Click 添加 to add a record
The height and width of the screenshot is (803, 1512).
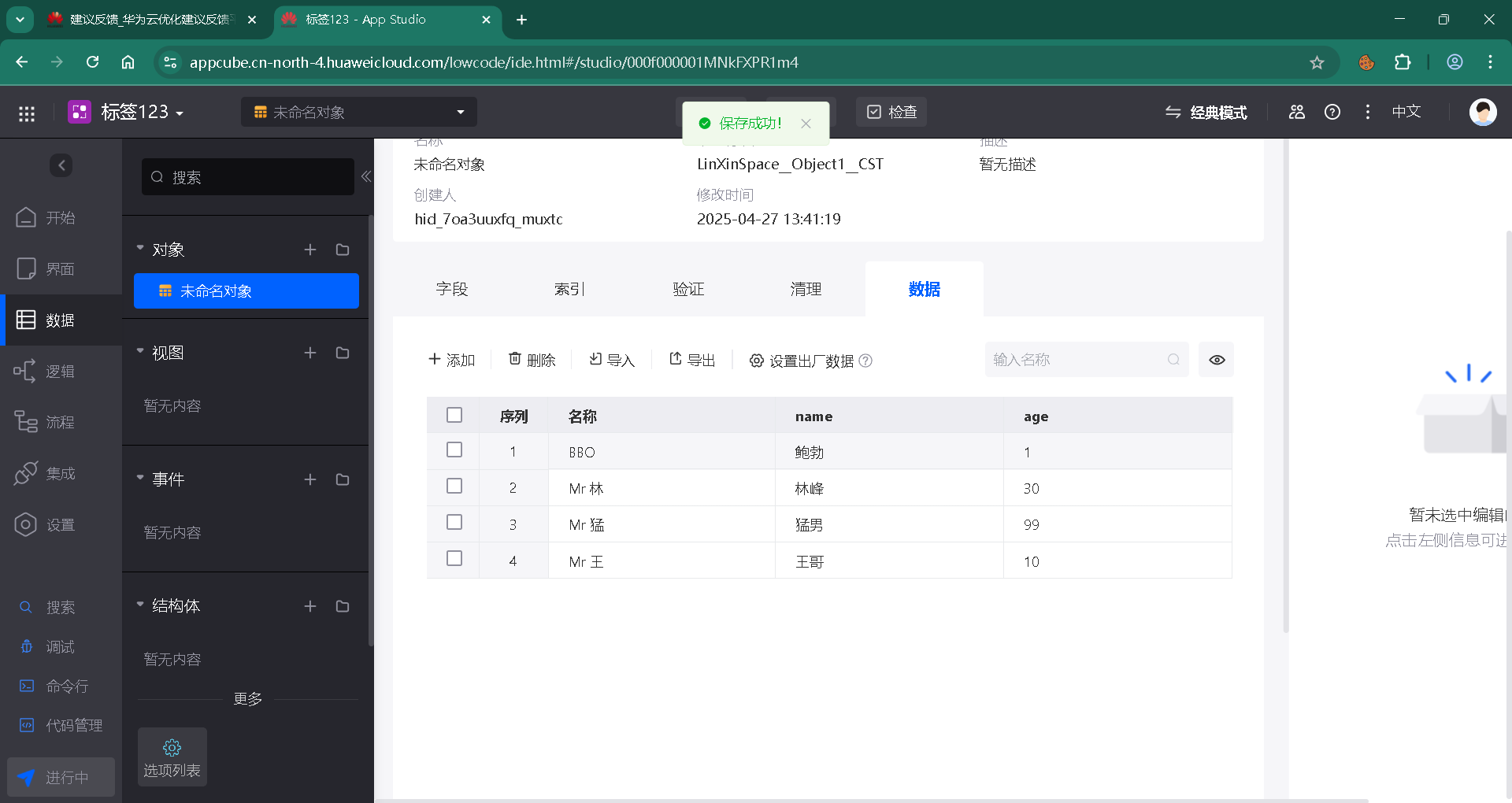tap(452, 360)
